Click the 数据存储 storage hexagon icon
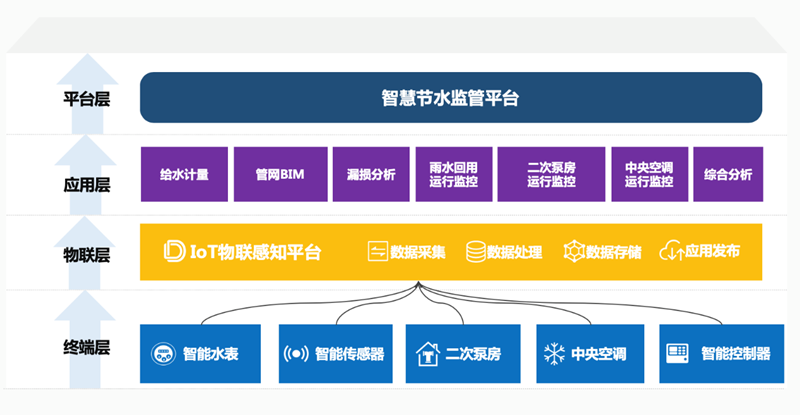The height and width of the screenshot is (415, 800). [573, 252]
